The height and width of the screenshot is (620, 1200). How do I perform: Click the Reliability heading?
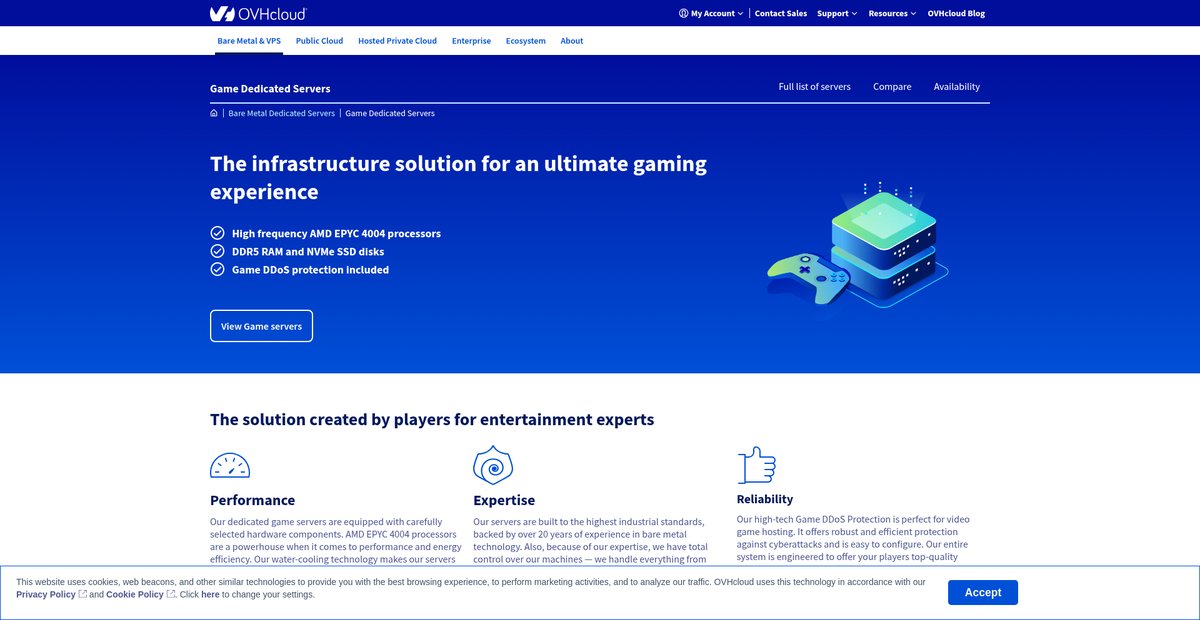[765, 499]
